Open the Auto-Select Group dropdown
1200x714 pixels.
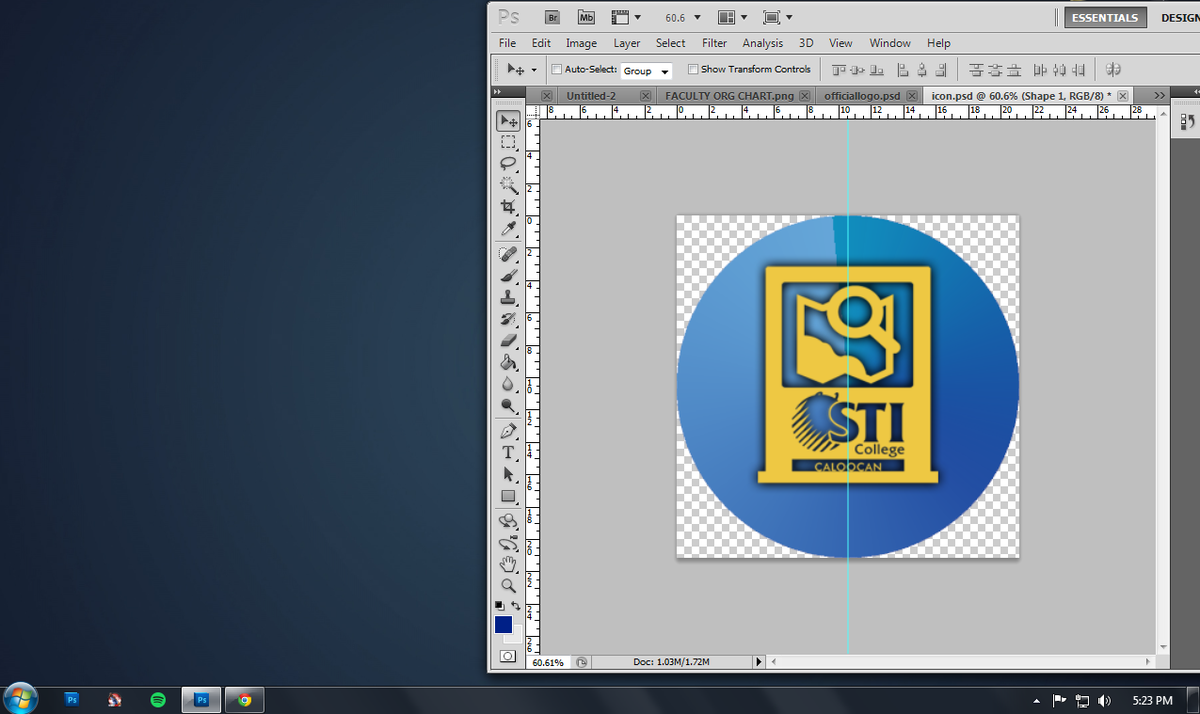[x=646, y=71]
